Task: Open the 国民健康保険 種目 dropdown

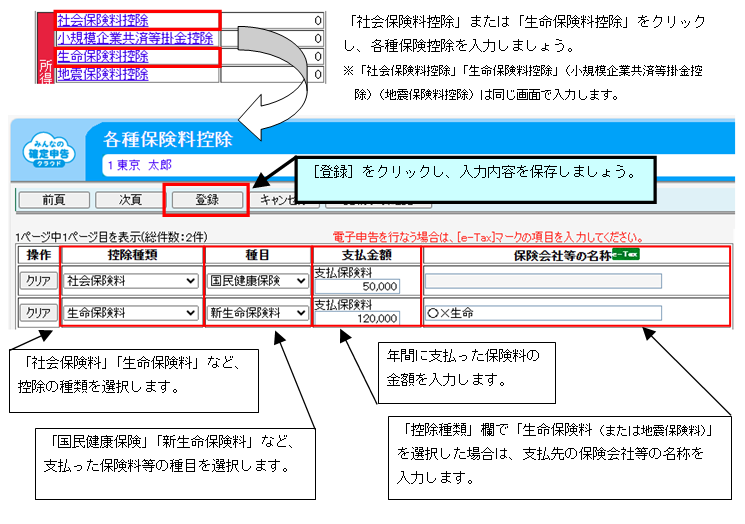Action: point(258,281)
